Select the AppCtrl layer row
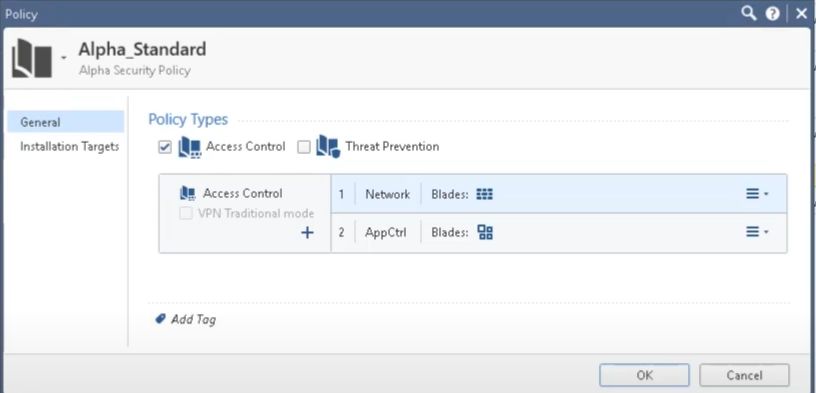Screen dimensions: 816x393 point(558,232)
